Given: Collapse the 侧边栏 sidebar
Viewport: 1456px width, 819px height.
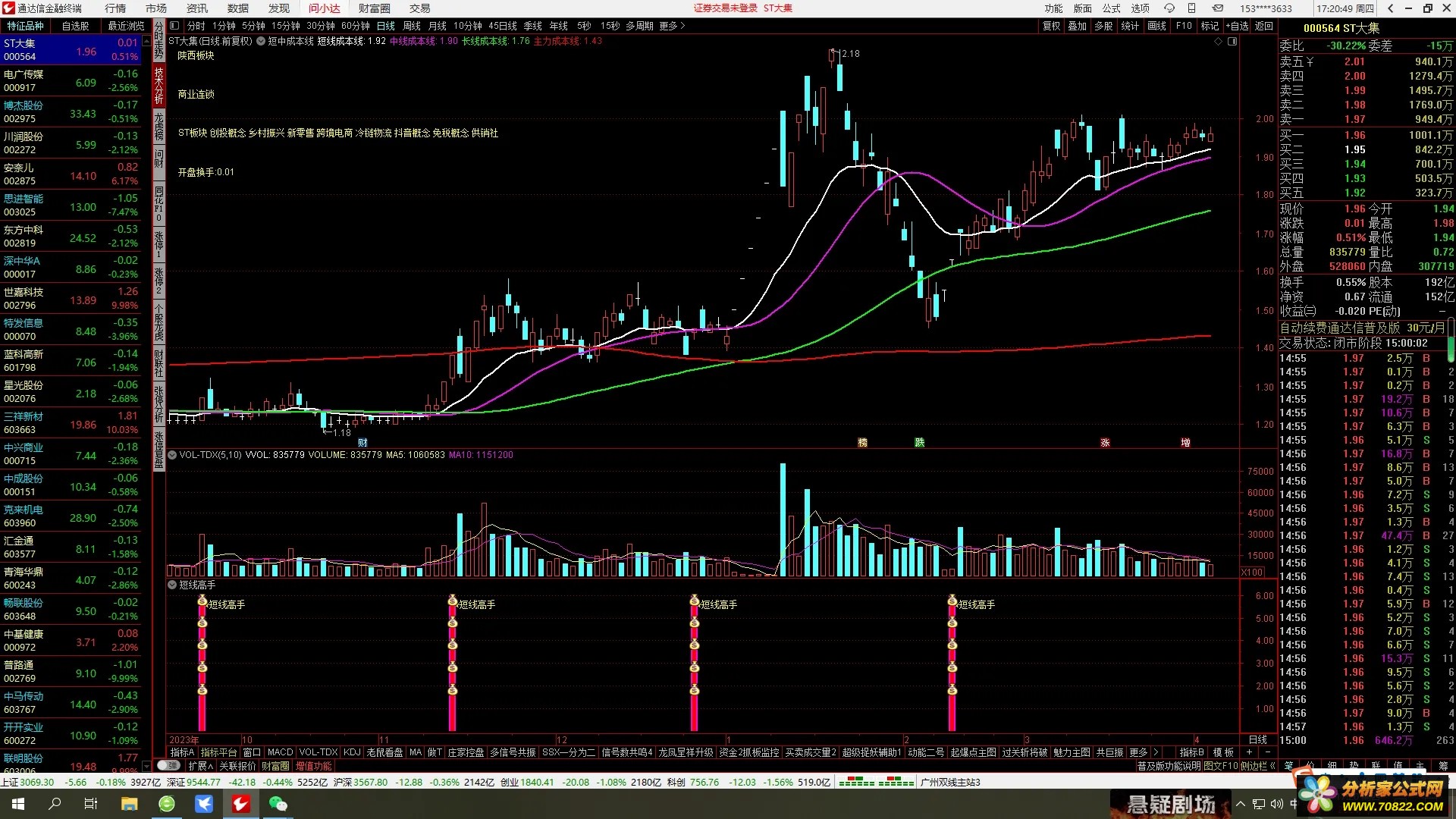Looking at the screenshot, I should coord(1258,766).
